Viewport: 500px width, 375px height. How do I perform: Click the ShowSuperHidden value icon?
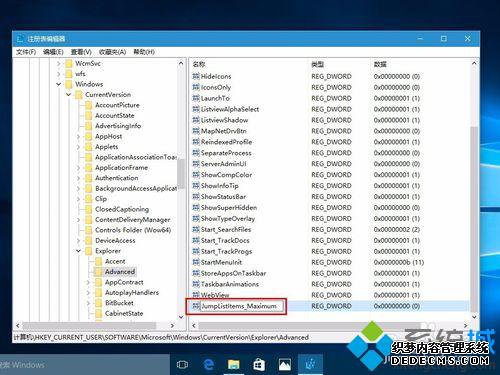[x=196, y=208]
